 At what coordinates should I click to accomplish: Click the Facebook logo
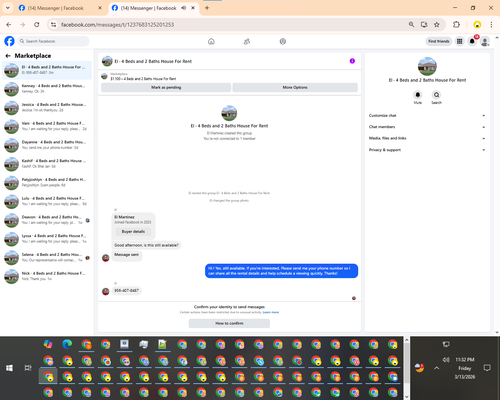pos(9,41)
